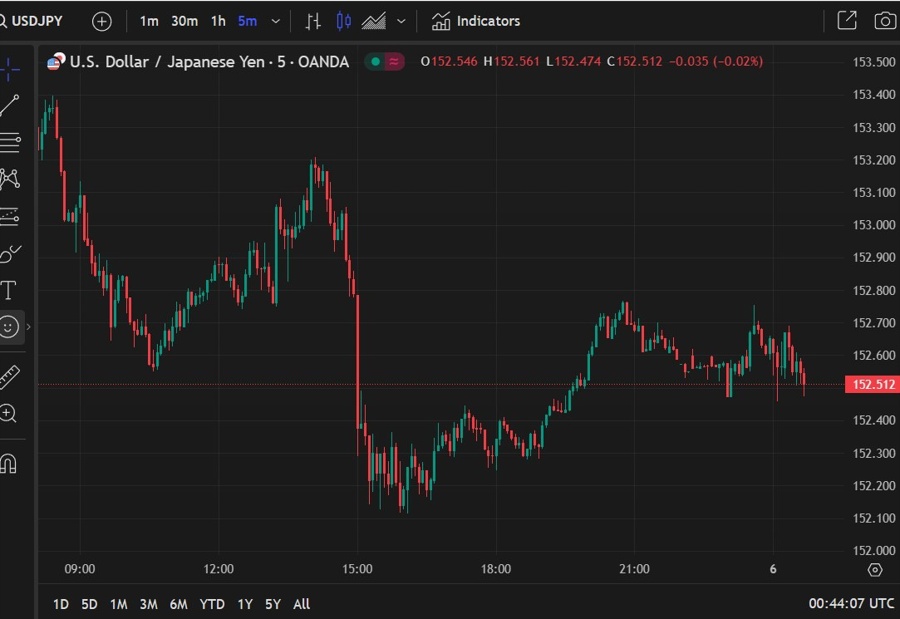The width and height of the screenshot is (900, 619).
Task: Click the 12:00 time axis label
Action: tap(218, 569)
